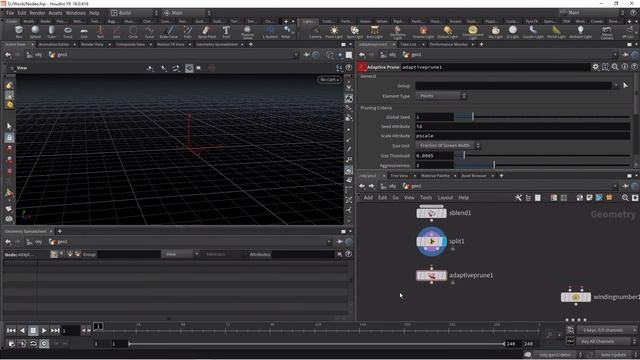Open the Size Unit dropdown
640x360 pixels.
coord(448,146)
